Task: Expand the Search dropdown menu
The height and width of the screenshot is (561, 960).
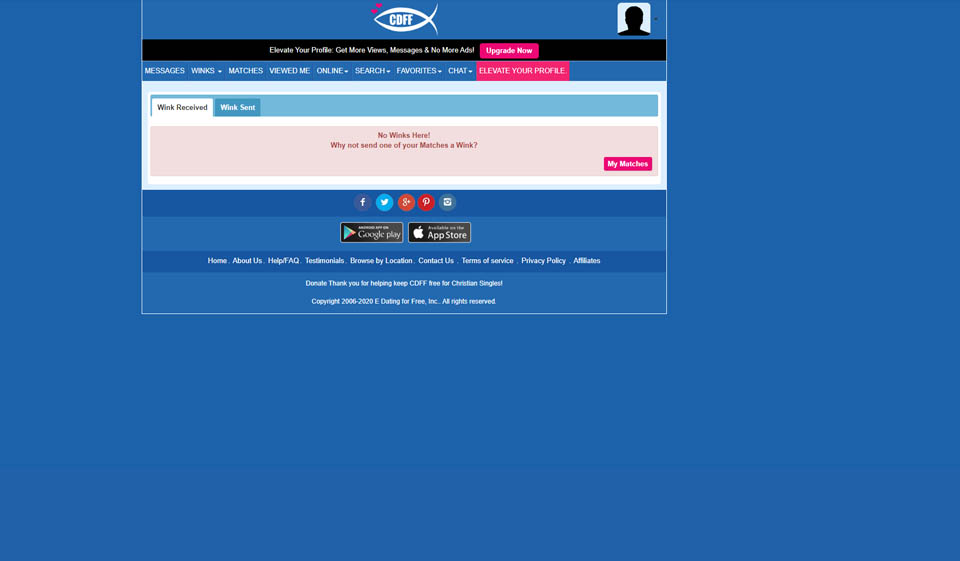Action: coord(372,71)
